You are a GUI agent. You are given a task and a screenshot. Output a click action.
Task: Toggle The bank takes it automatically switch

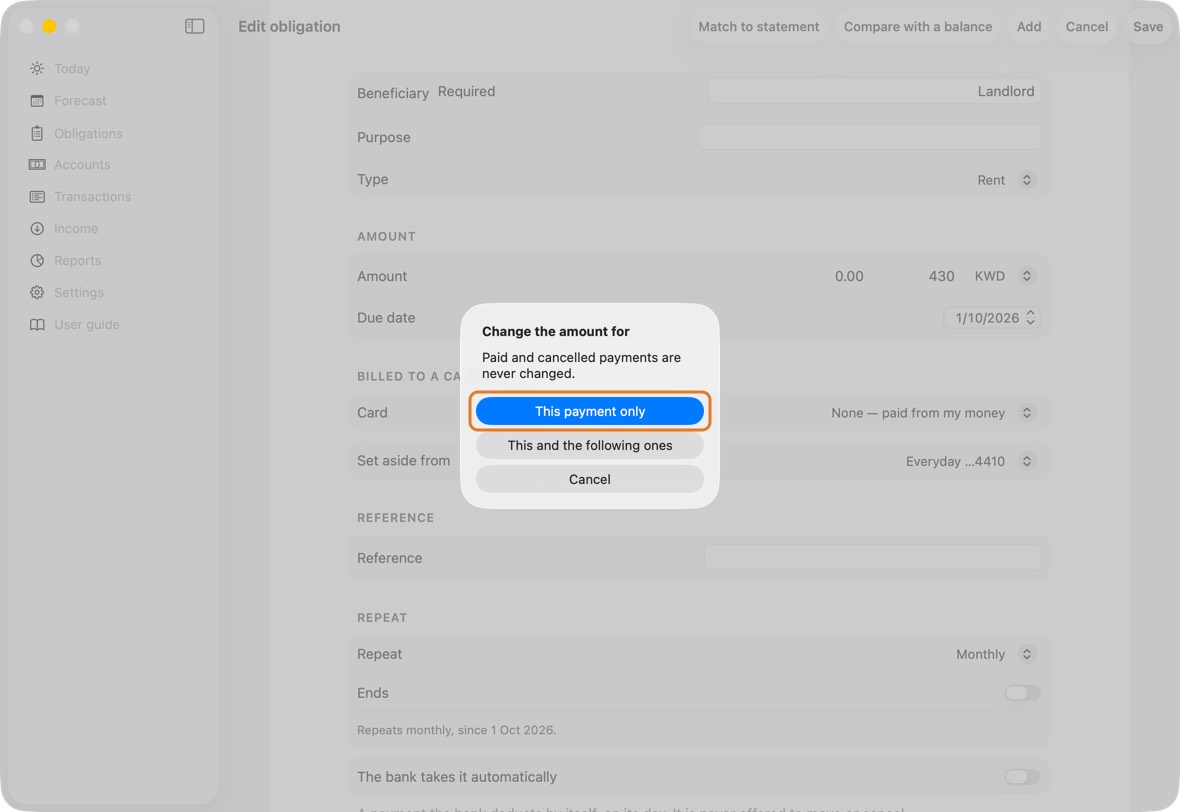(1022, 777)
